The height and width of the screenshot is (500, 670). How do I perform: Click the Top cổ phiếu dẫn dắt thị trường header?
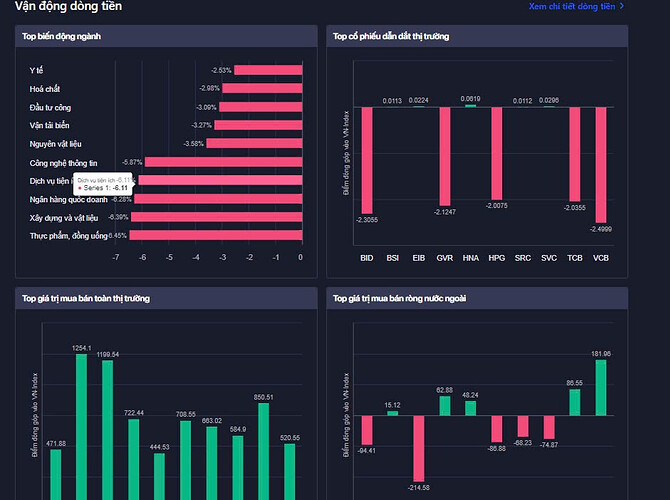click(x=477, y=36)
